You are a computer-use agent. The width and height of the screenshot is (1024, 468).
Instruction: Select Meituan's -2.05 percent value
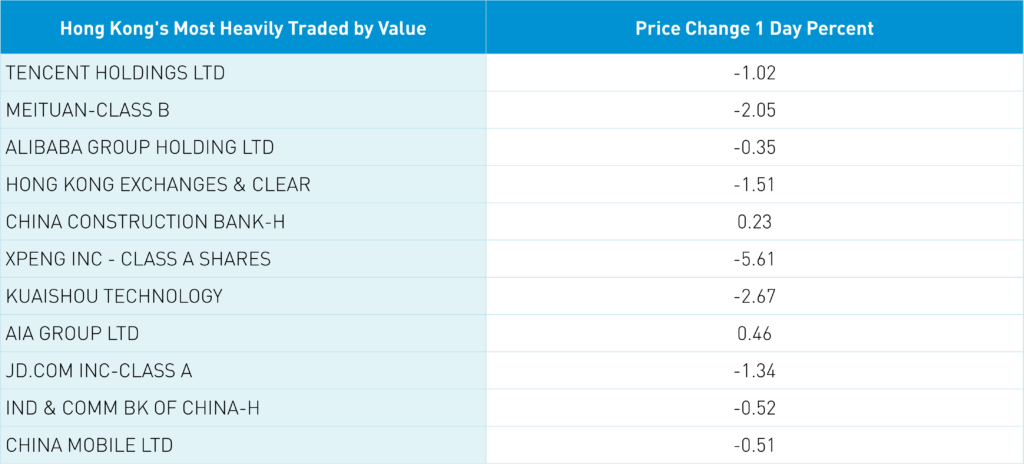tap(754, 110)
